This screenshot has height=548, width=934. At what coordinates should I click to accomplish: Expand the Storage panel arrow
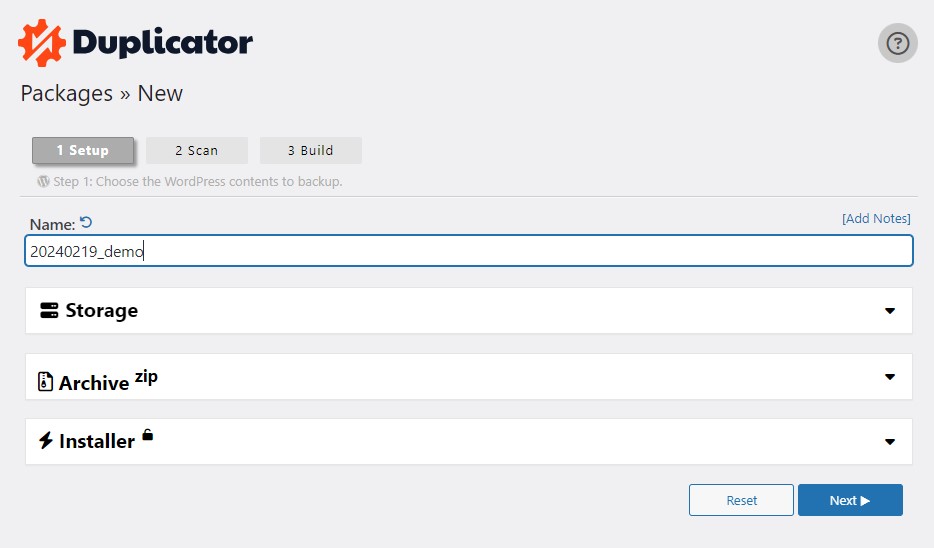point(890,311)
